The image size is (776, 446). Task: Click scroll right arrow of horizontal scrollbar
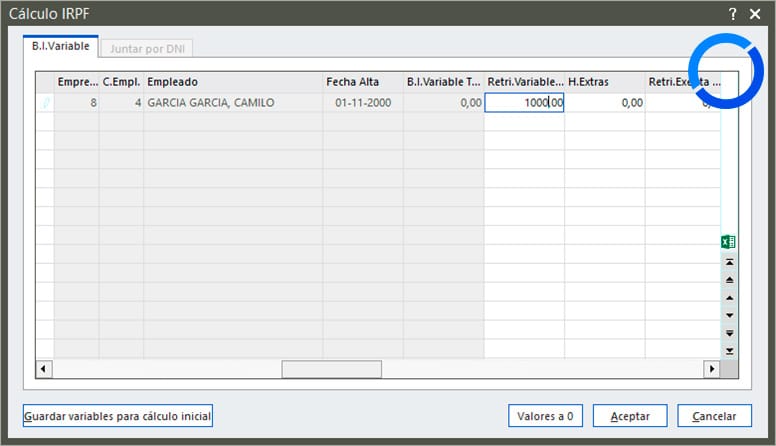click(712, 369)
